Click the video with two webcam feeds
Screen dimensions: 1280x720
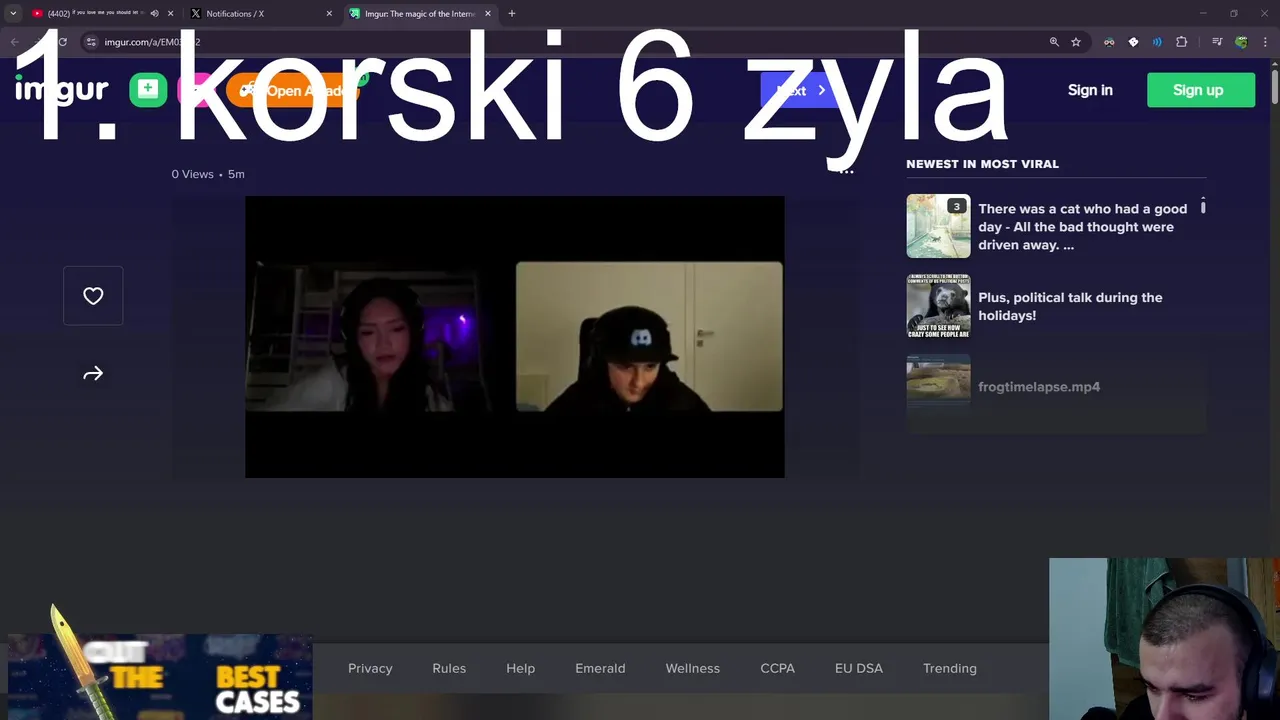(x=515, y=337)
